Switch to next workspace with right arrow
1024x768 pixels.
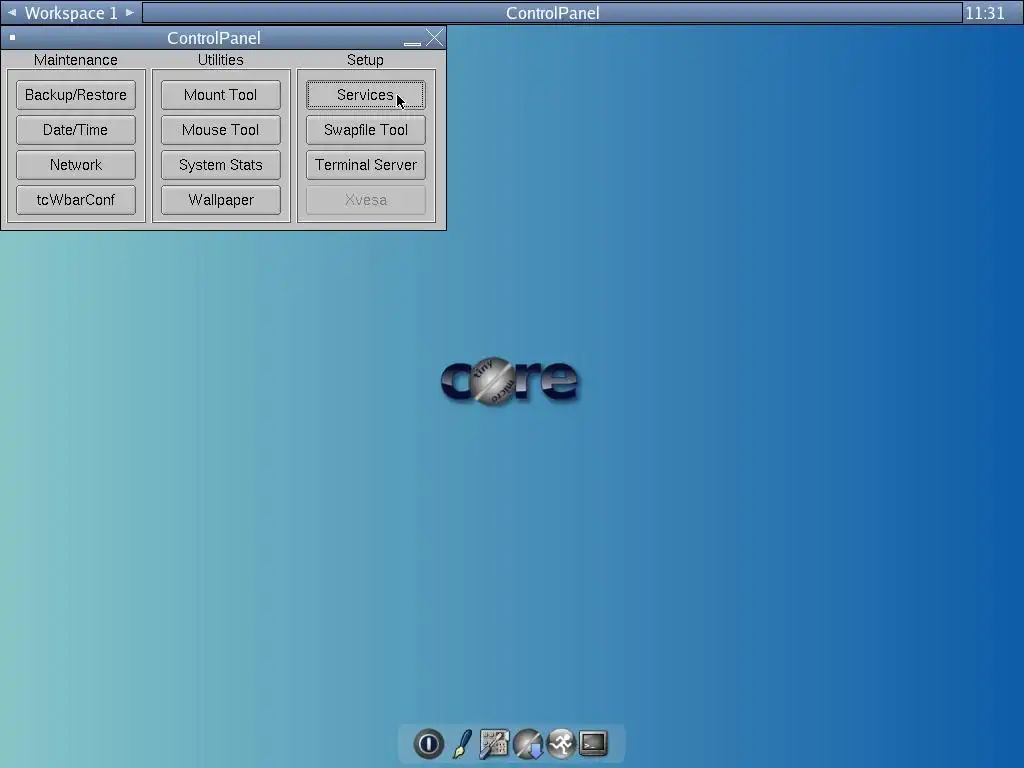[129, 12]
